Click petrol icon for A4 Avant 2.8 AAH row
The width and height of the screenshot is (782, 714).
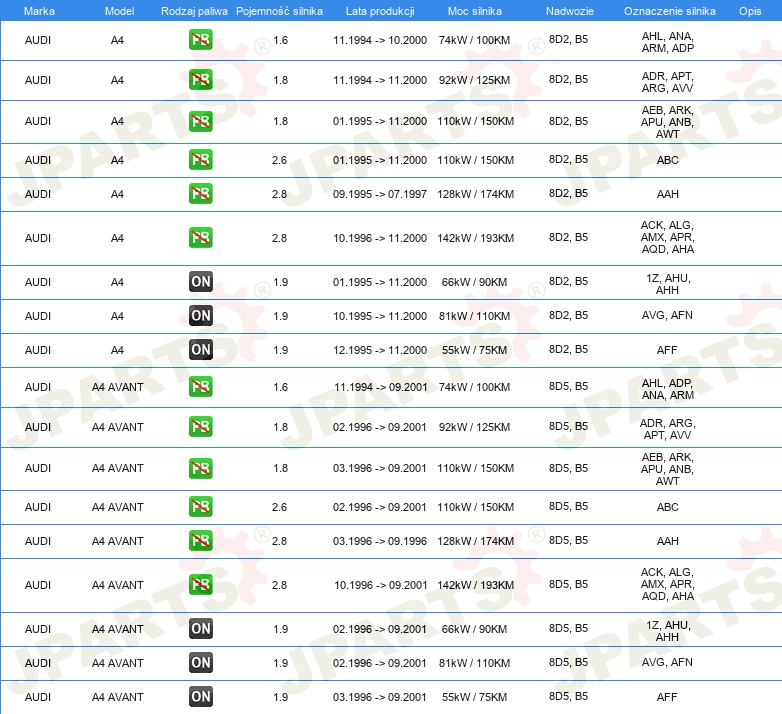pyautogui.click(x=200, y=540)
